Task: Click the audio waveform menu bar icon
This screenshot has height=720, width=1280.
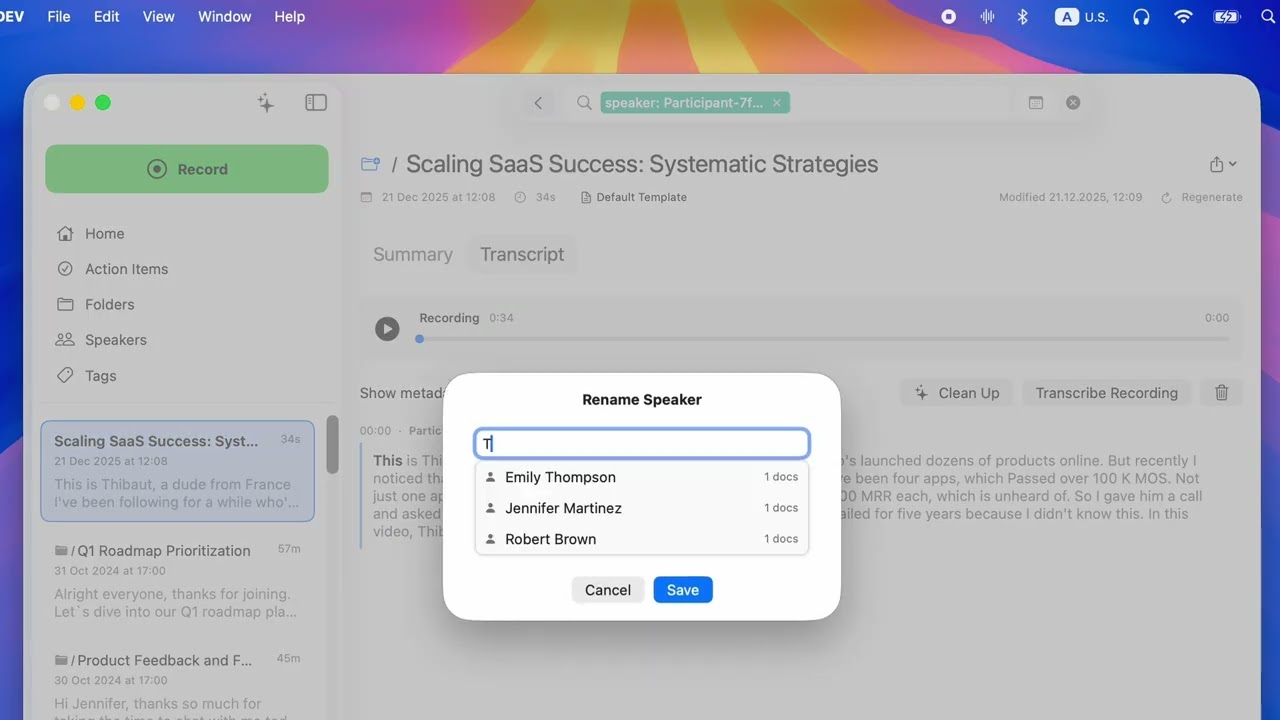Action: point(987,16)
